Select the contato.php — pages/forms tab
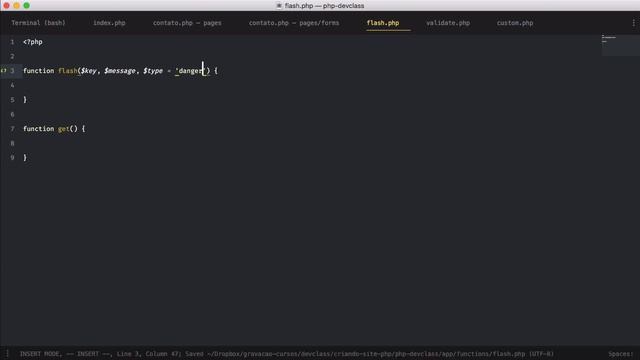This screenshot has width=640, height=360. point(294,23)
